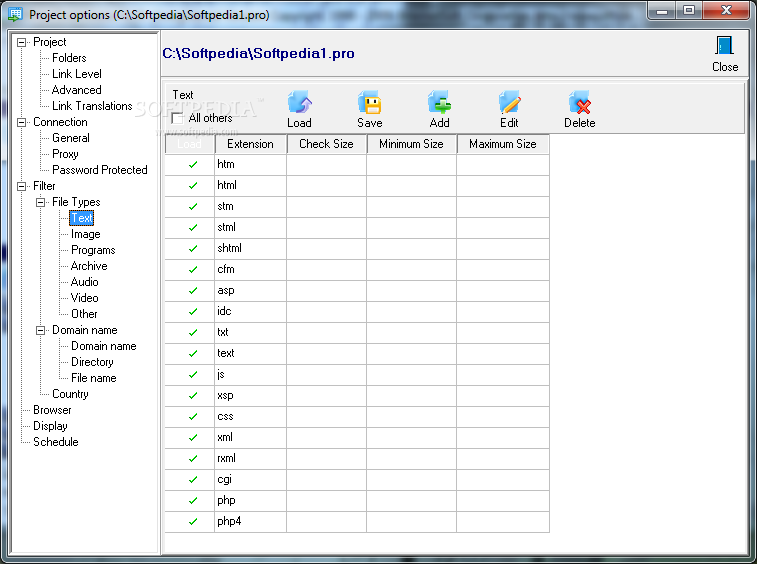Select the idc extension cell
Viewport: 757px width, 564px height.
click(251, 311)
